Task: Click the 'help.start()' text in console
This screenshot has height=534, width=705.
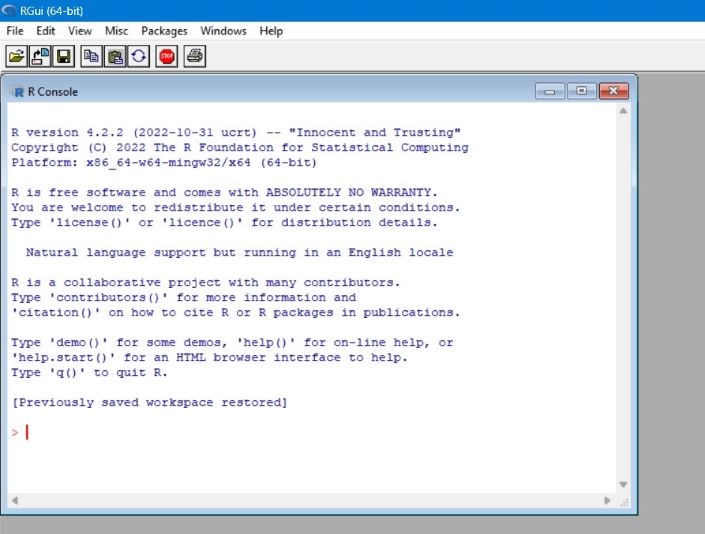Action: click(x=63, y=357)
